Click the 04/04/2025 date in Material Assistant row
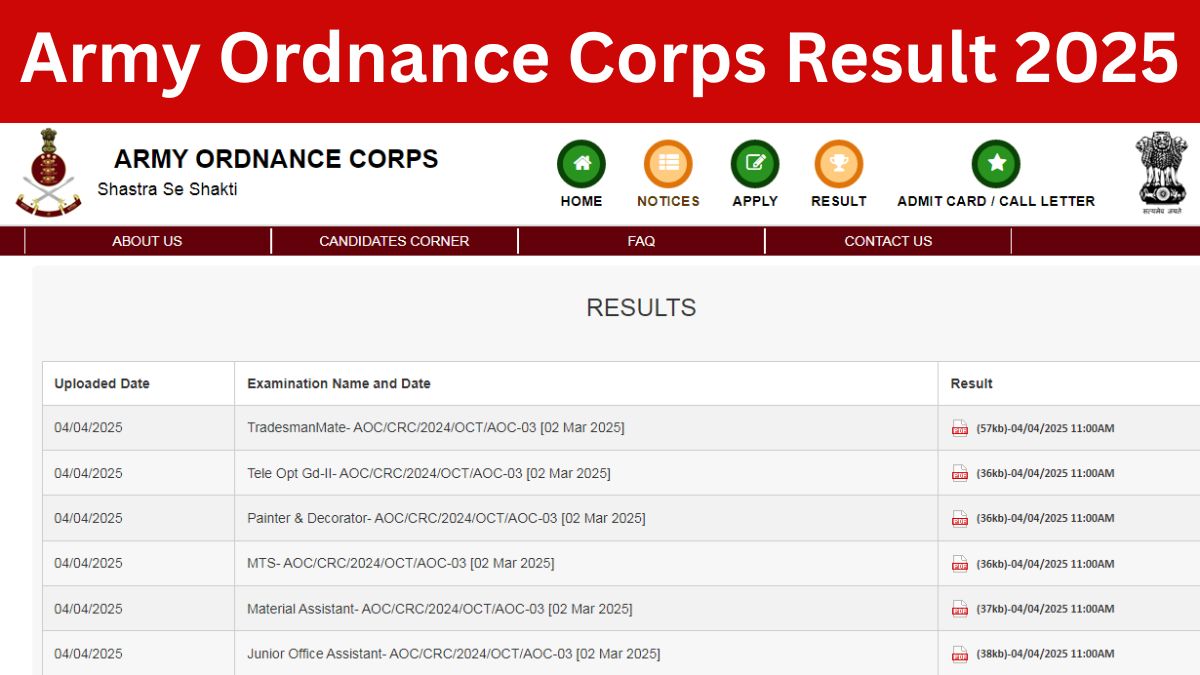Screen dimensions: 1200x675 (x=88, y=608)
